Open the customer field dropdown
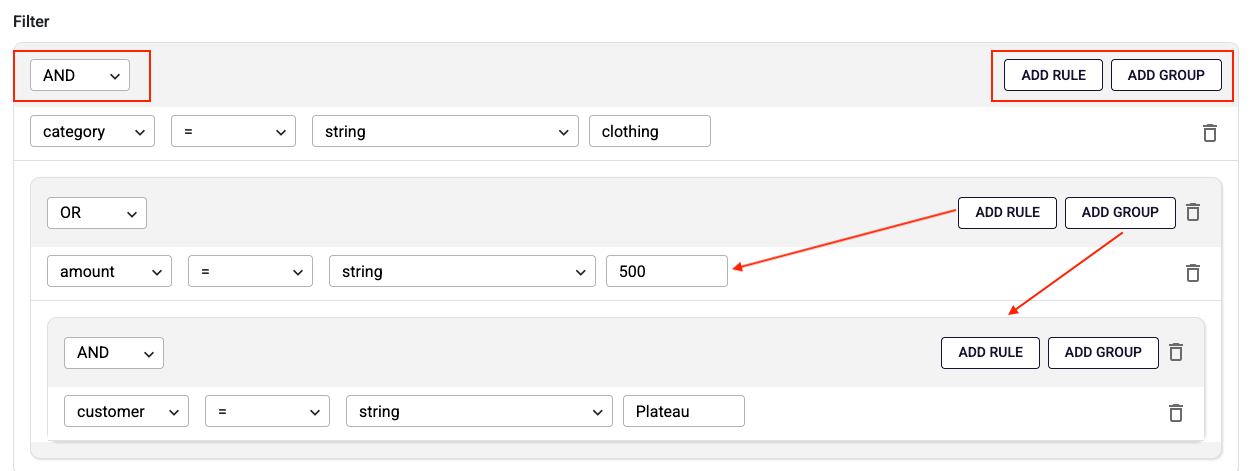This screenshot has height=471, width=1256. tap(126, 412)
